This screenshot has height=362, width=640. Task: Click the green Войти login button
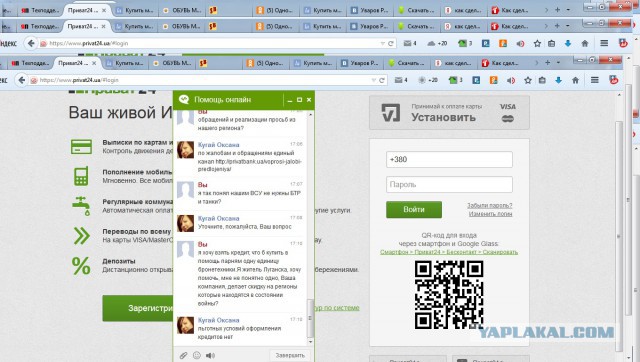click(x=414, y=209)
